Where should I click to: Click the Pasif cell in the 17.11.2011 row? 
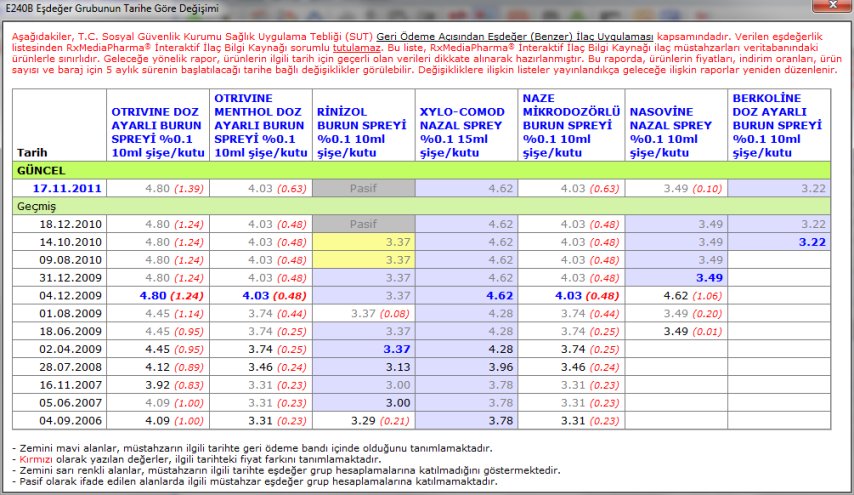362,187
